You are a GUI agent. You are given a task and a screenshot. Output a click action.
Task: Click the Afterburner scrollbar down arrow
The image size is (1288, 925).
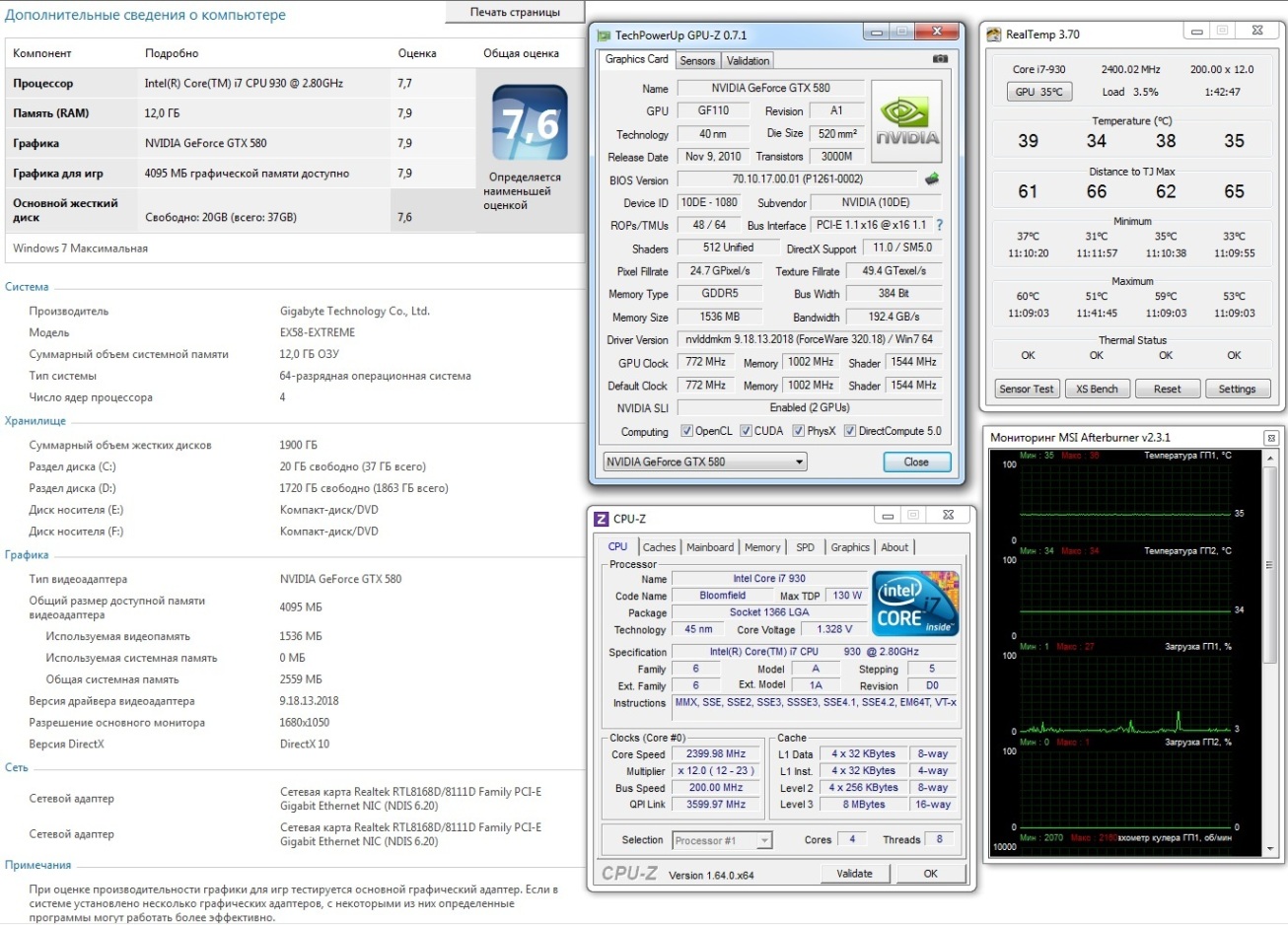point(1271,849)
